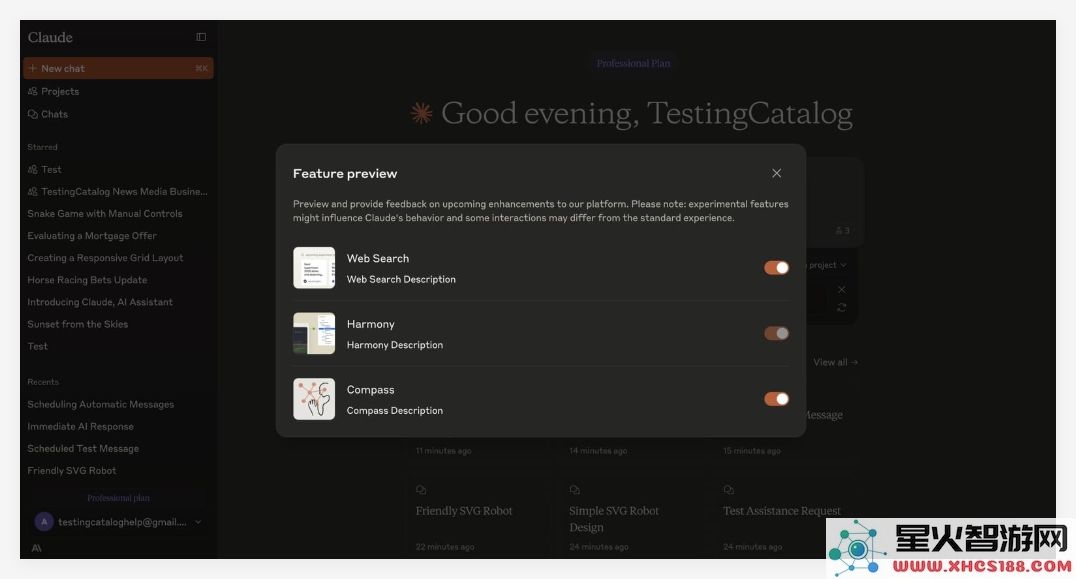Close the Feature preview dialog
This screenshot has width=1076, height=579.
click(x=776, y=173)
